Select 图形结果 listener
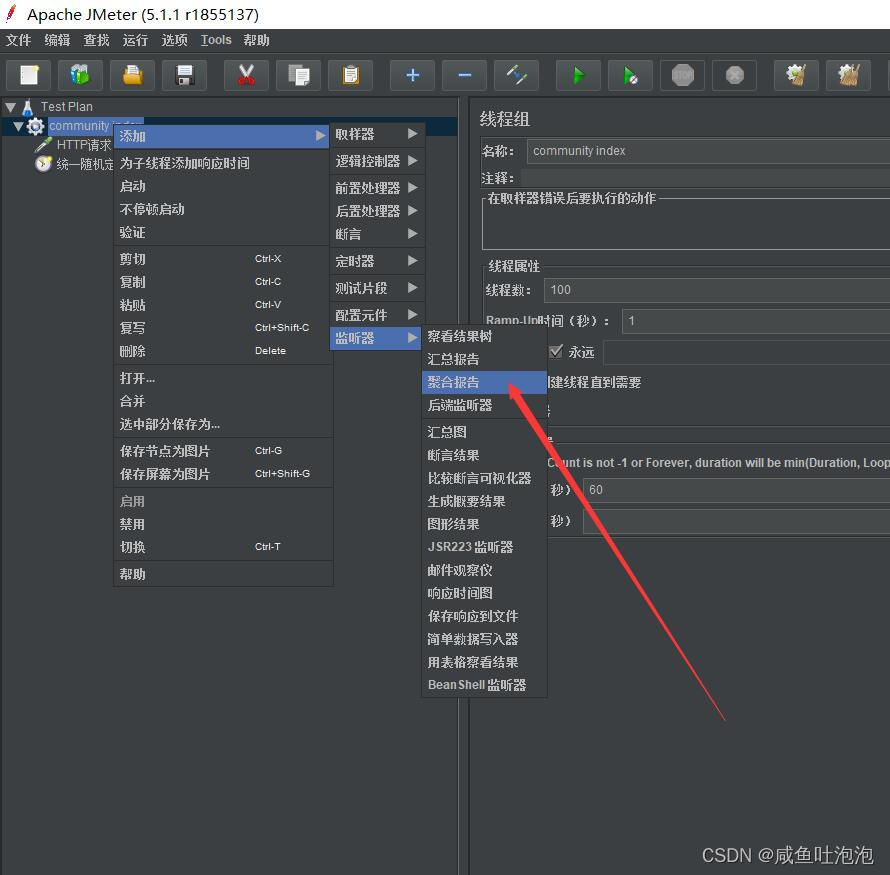 point(484,524)
